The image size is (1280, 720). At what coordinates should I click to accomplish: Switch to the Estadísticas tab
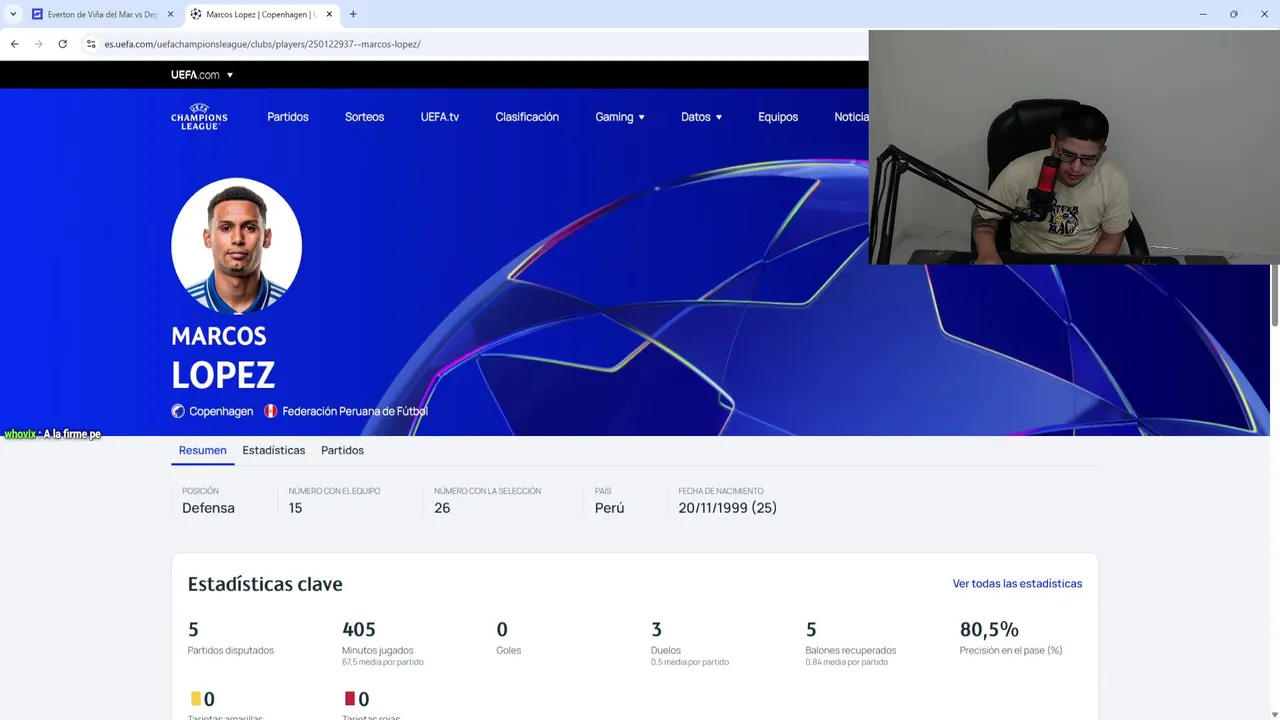click(x=274, y=450)
